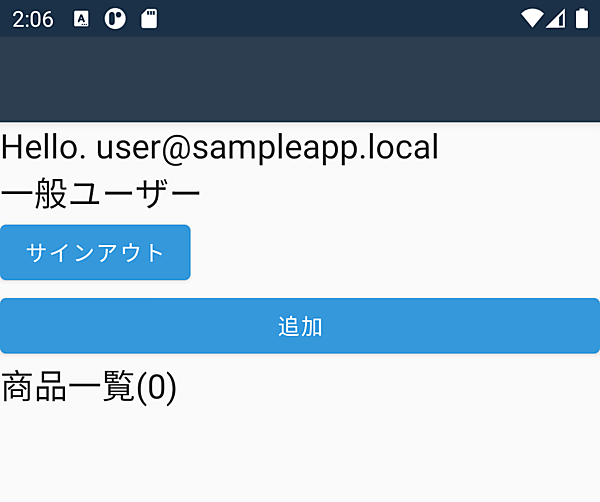Tap the Wi-Fi status icon

pyautogui.click(x=532, y=19)
